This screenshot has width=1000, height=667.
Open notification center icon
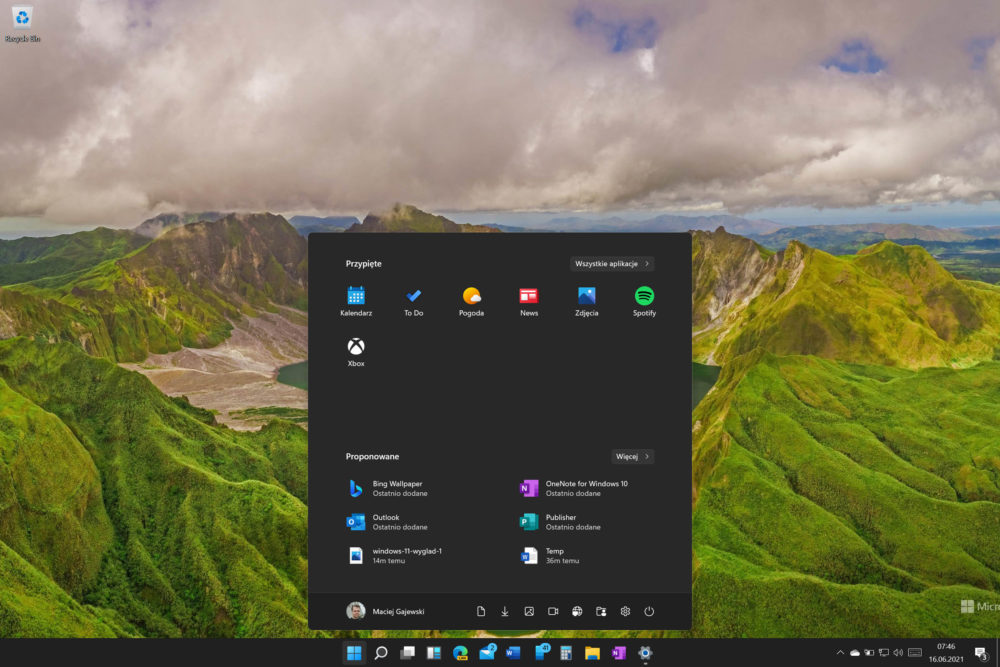[x=981, y=652]
